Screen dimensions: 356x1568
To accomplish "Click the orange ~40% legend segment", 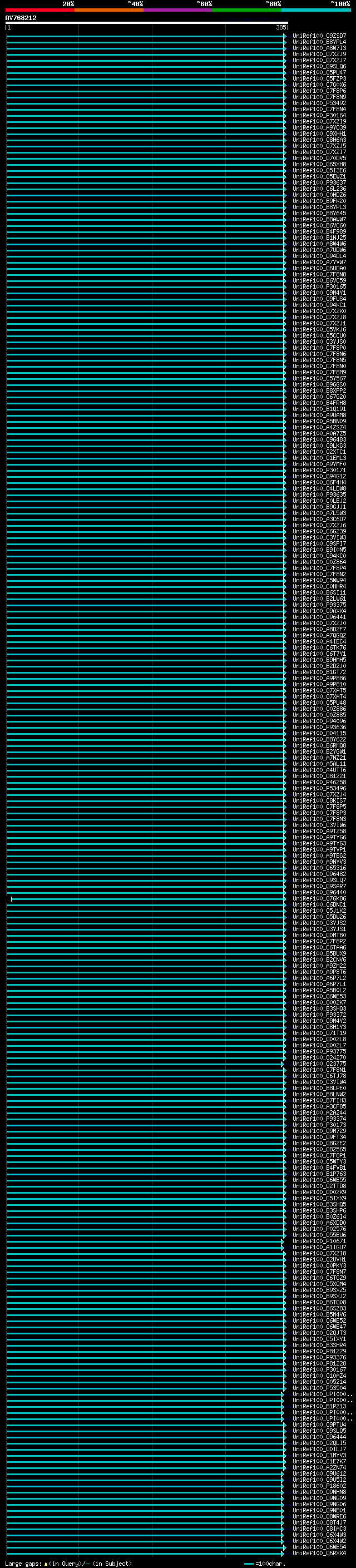I will [x=109, y=10].
